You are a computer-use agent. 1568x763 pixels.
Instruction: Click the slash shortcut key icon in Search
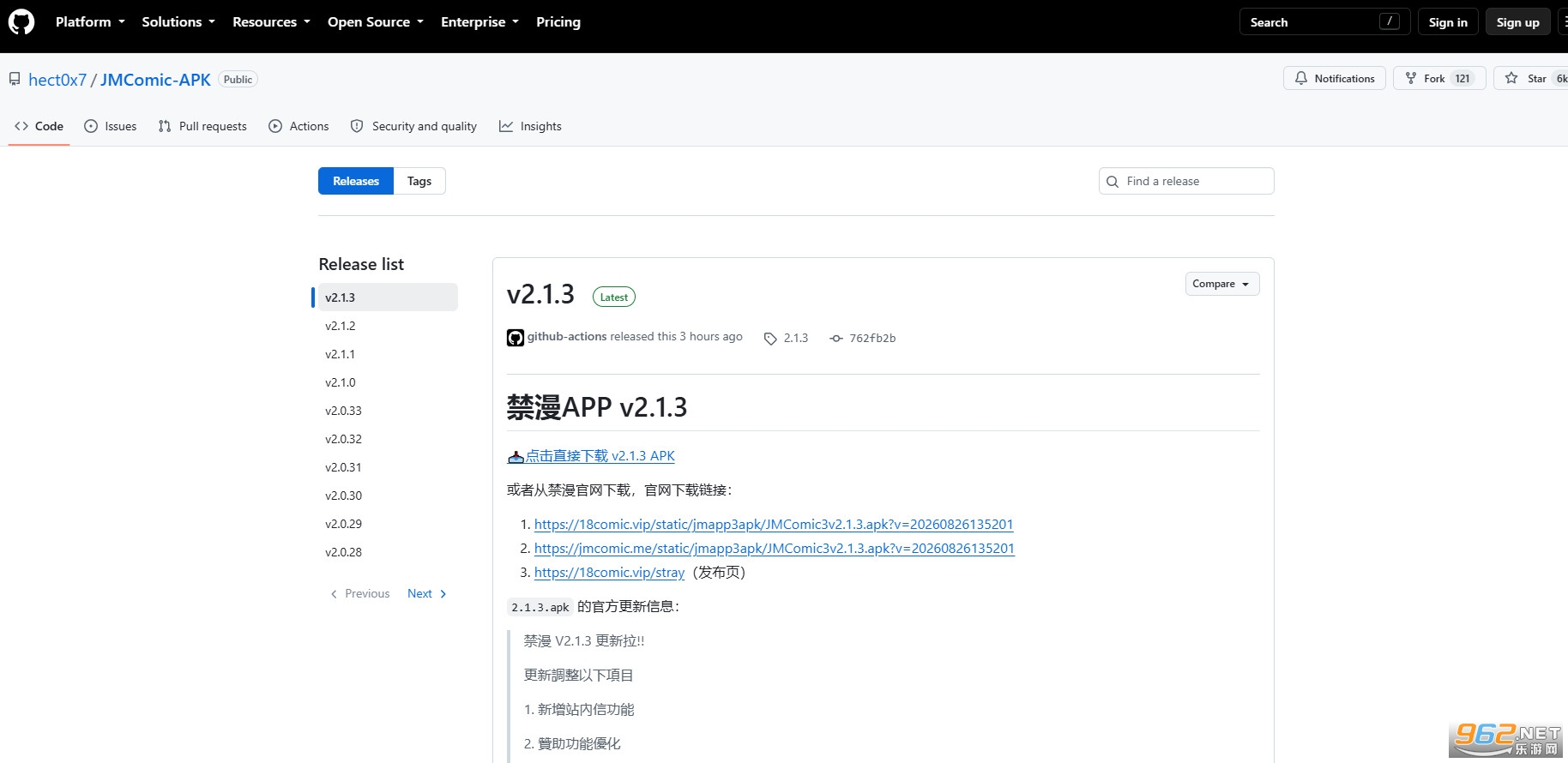(1390, 21)
